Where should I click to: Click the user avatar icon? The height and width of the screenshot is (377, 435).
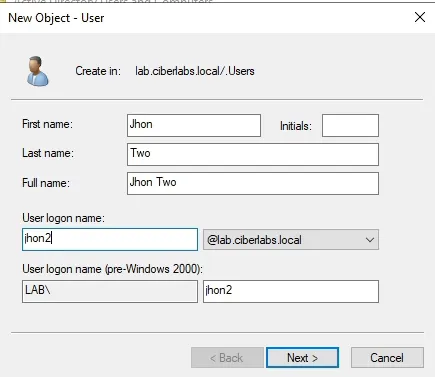[x=38, y=71]
